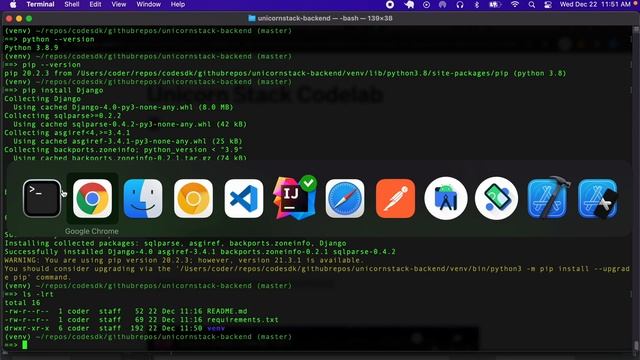The width and height of the screenshot is (640, 360).
Task: Click the 'Using cached asgiref-3.4.1' line
Action: pos(128,141)
